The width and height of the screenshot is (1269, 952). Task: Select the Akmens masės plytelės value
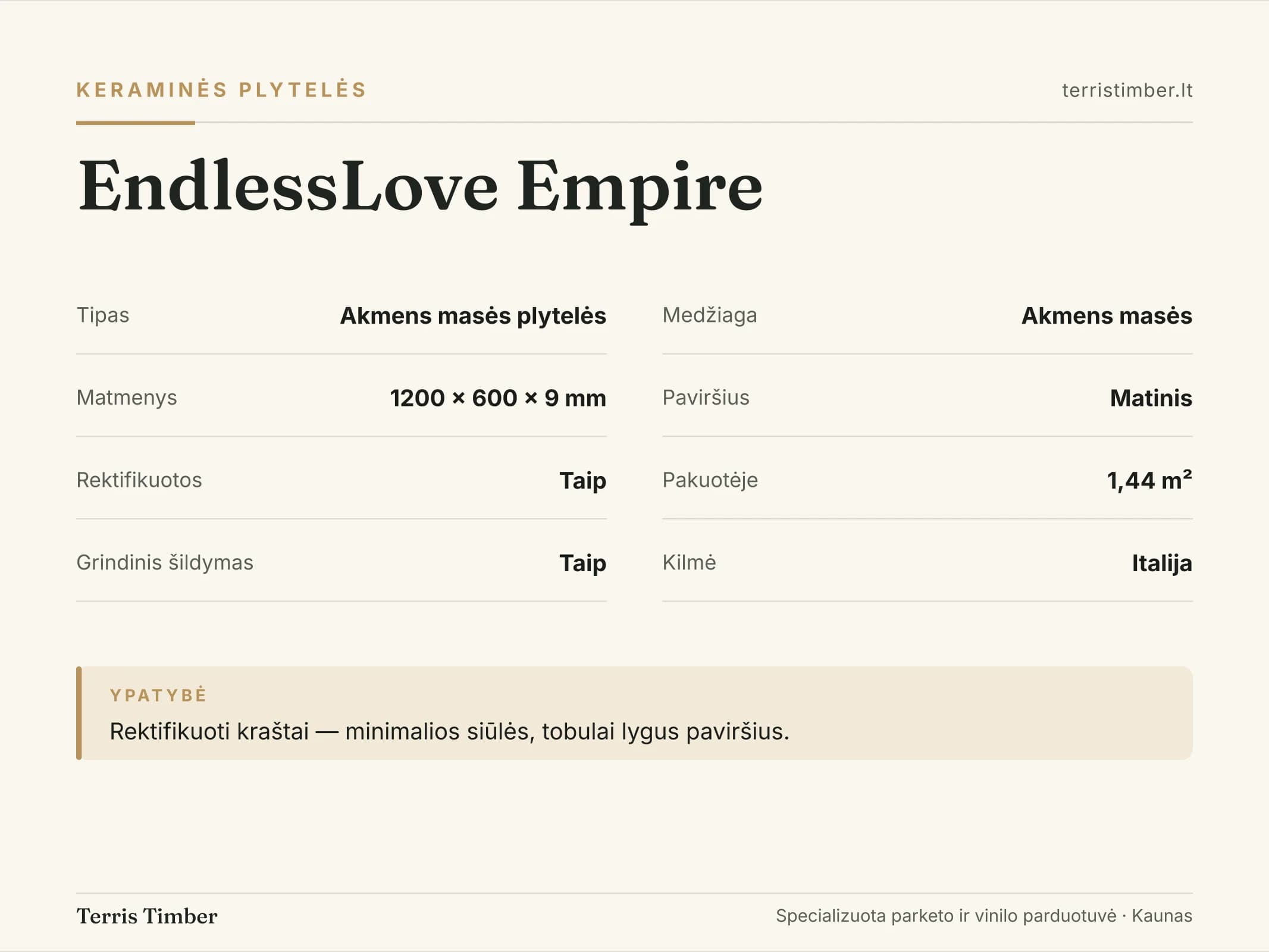coord(473,315)
